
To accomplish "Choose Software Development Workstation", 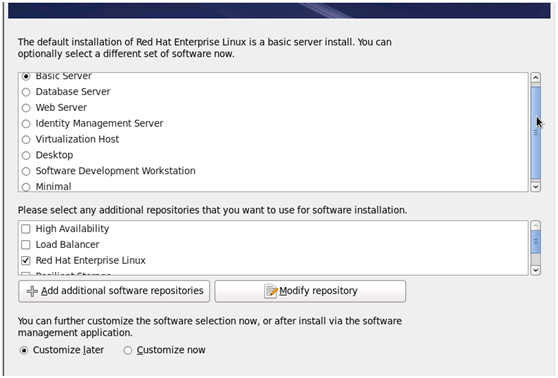I will click(26, 171).
